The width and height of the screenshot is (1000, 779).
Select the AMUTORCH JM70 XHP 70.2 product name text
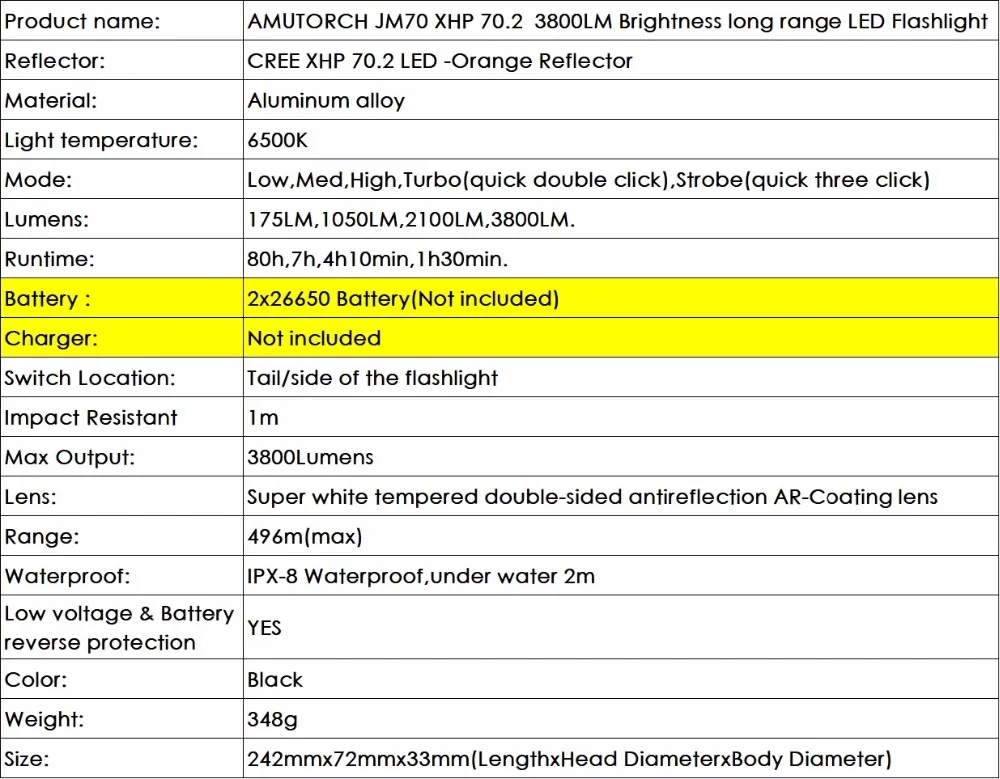[x=617, y=22]
